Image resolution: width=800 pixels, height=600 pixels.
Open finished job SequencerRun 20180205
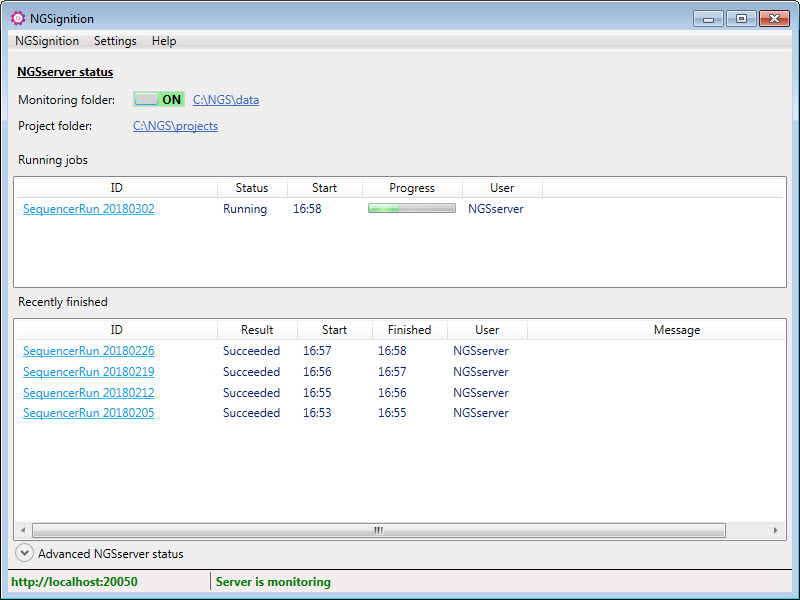click(x=88, y=413)
